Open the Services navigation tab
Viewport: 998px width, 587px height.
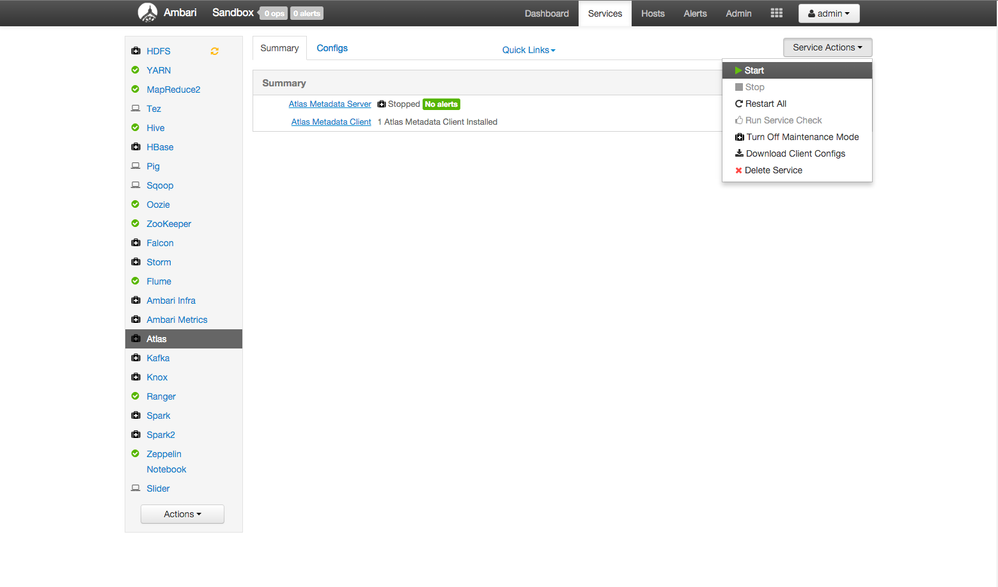(x=605, y=13)
